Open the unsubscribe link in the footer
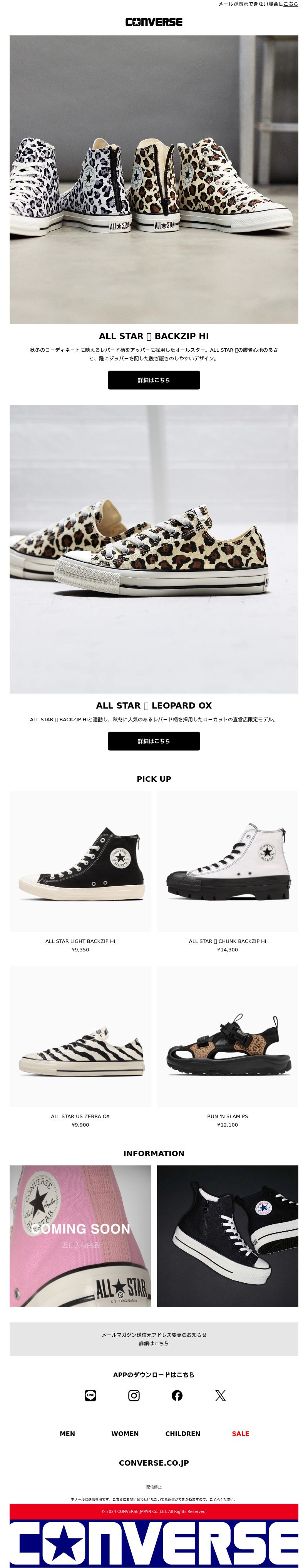This screenshot has width=308, height=1568. pos(154,1487)
